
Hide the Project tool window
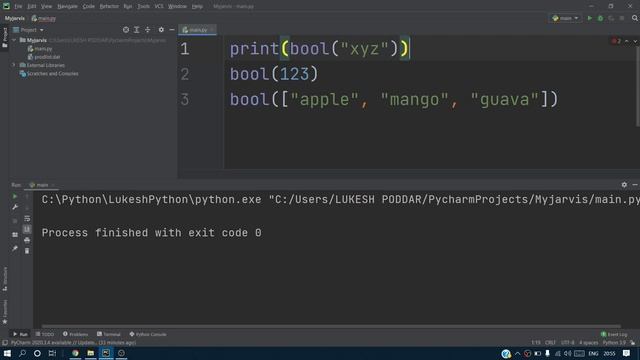click(x=172, y=29)
